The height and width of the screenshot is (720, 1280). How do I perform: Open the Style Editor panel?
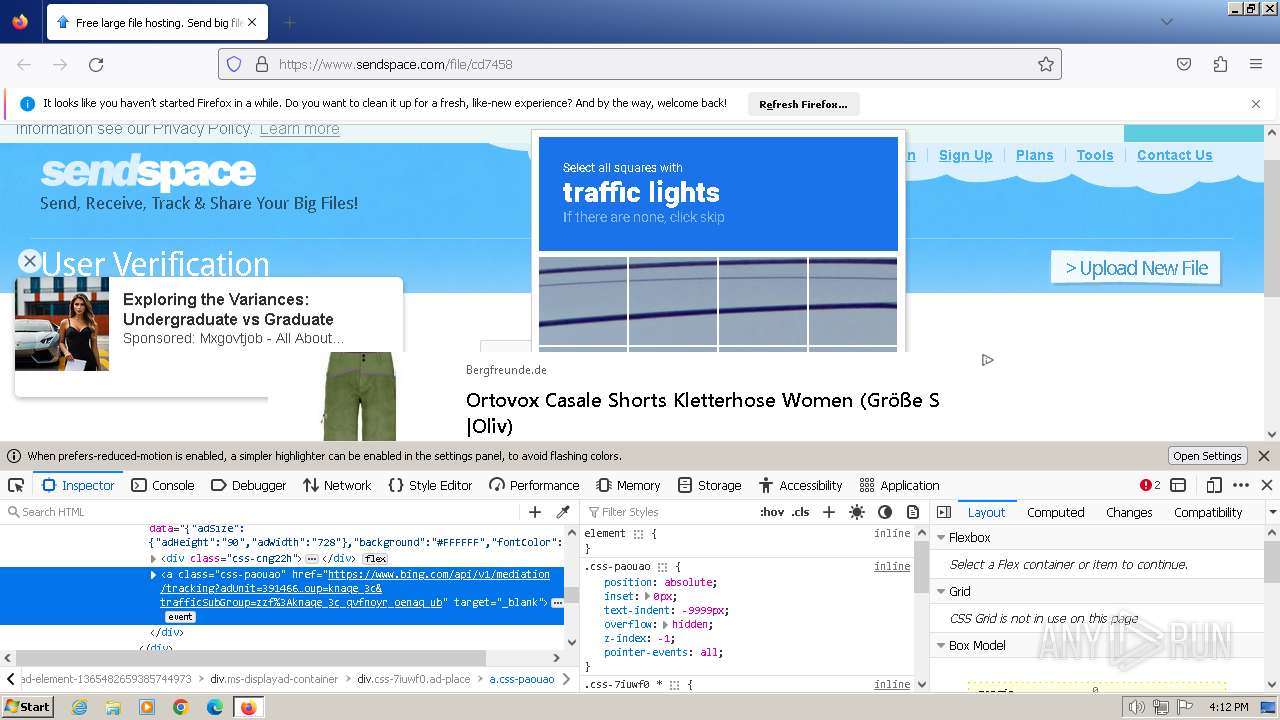(430, 485)
